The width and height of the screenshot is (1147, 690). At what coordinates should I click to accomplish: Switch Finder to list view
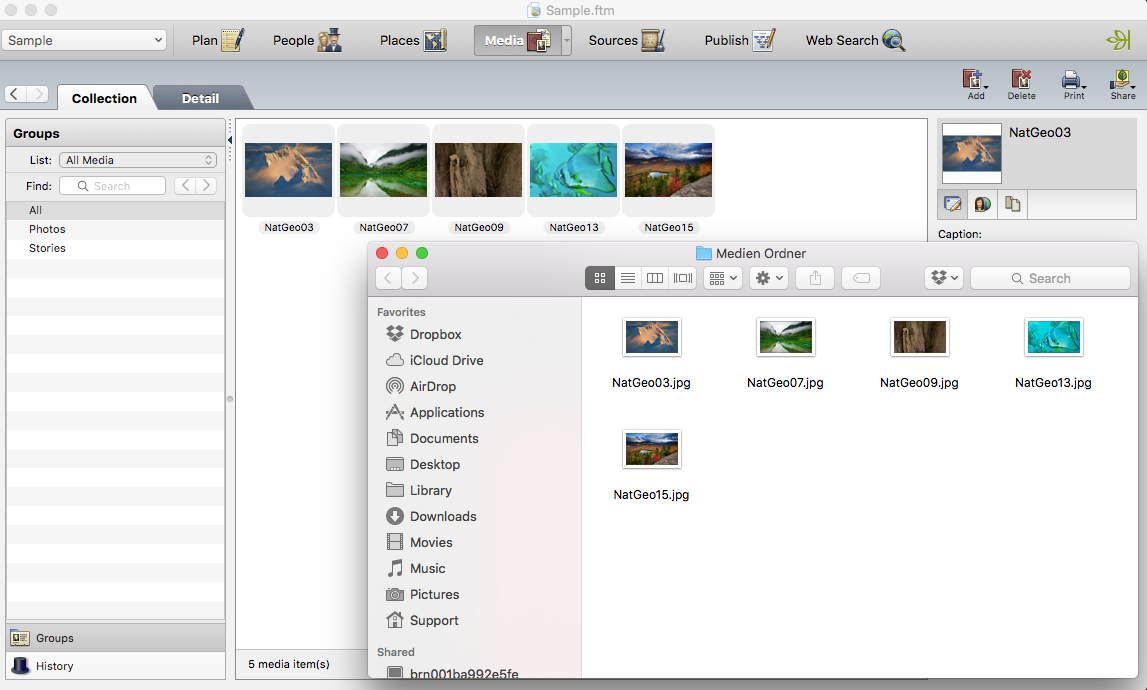628,278
